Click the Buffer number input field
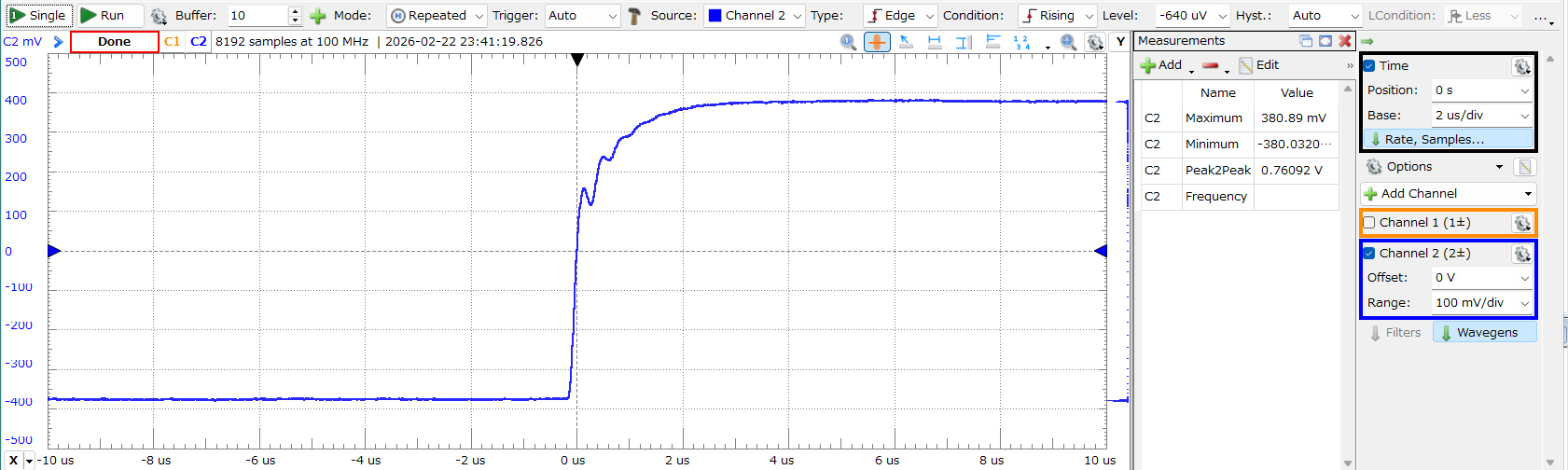This screenshot has width=1568, height=470. tap(257, 16)
